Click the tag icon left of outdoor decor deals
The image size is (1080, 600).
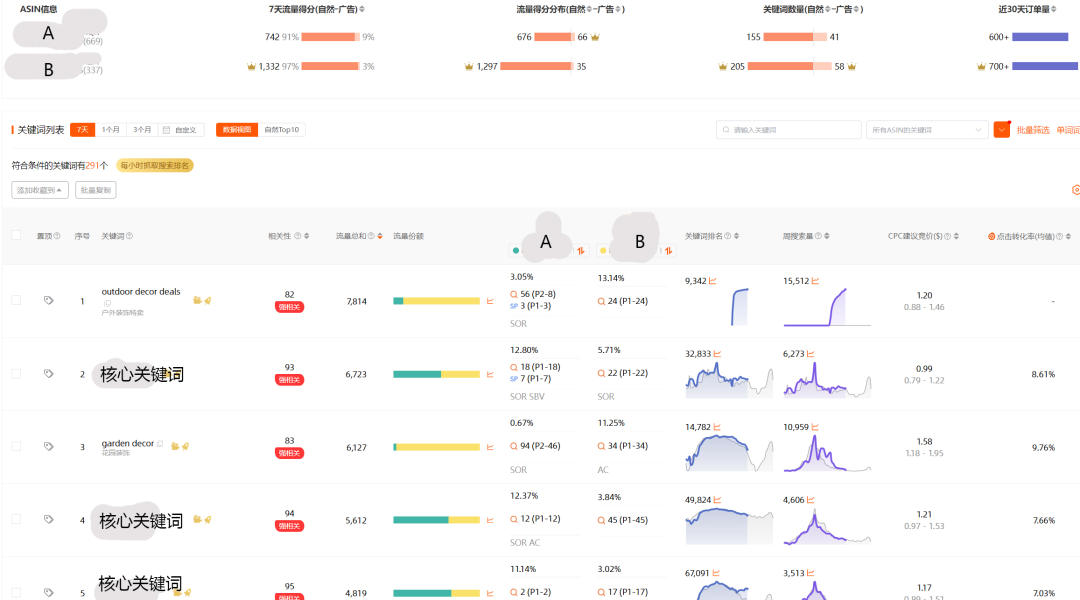tap(48, 300)
